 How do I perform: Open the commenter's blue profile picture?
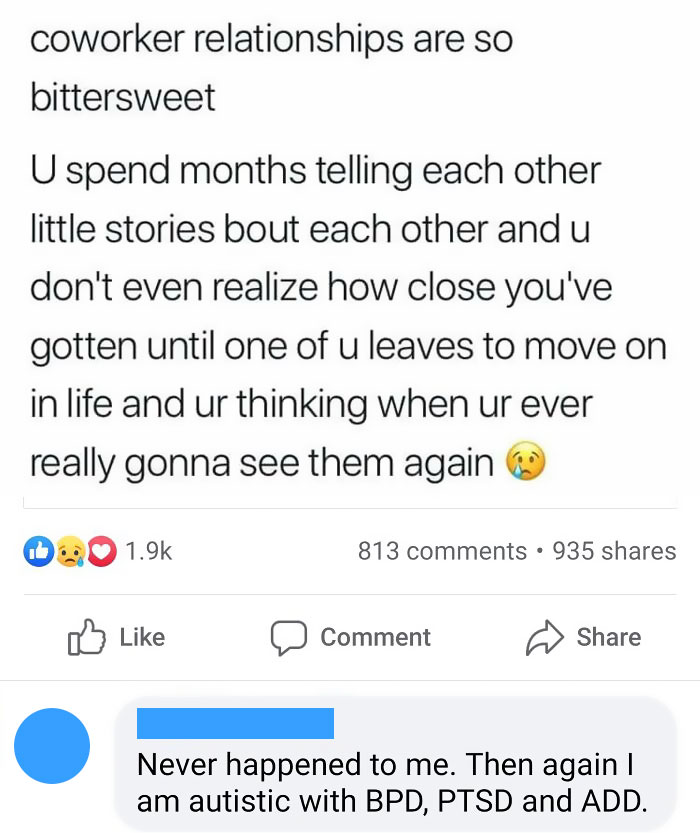click(x=52, y=746)
